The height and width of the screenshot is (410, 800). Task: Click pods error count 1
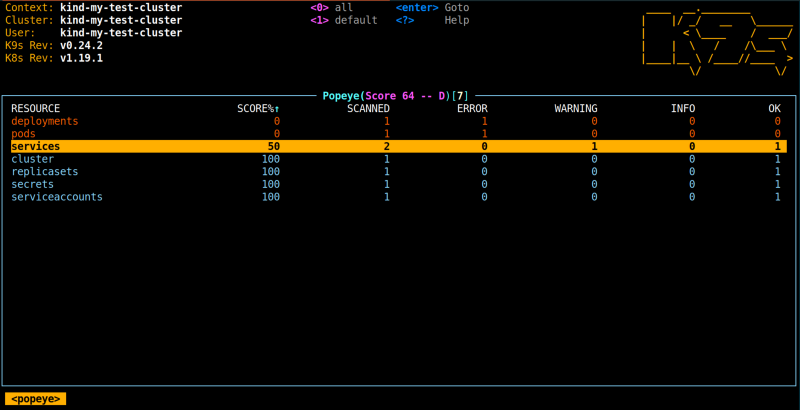click(485, 134)
